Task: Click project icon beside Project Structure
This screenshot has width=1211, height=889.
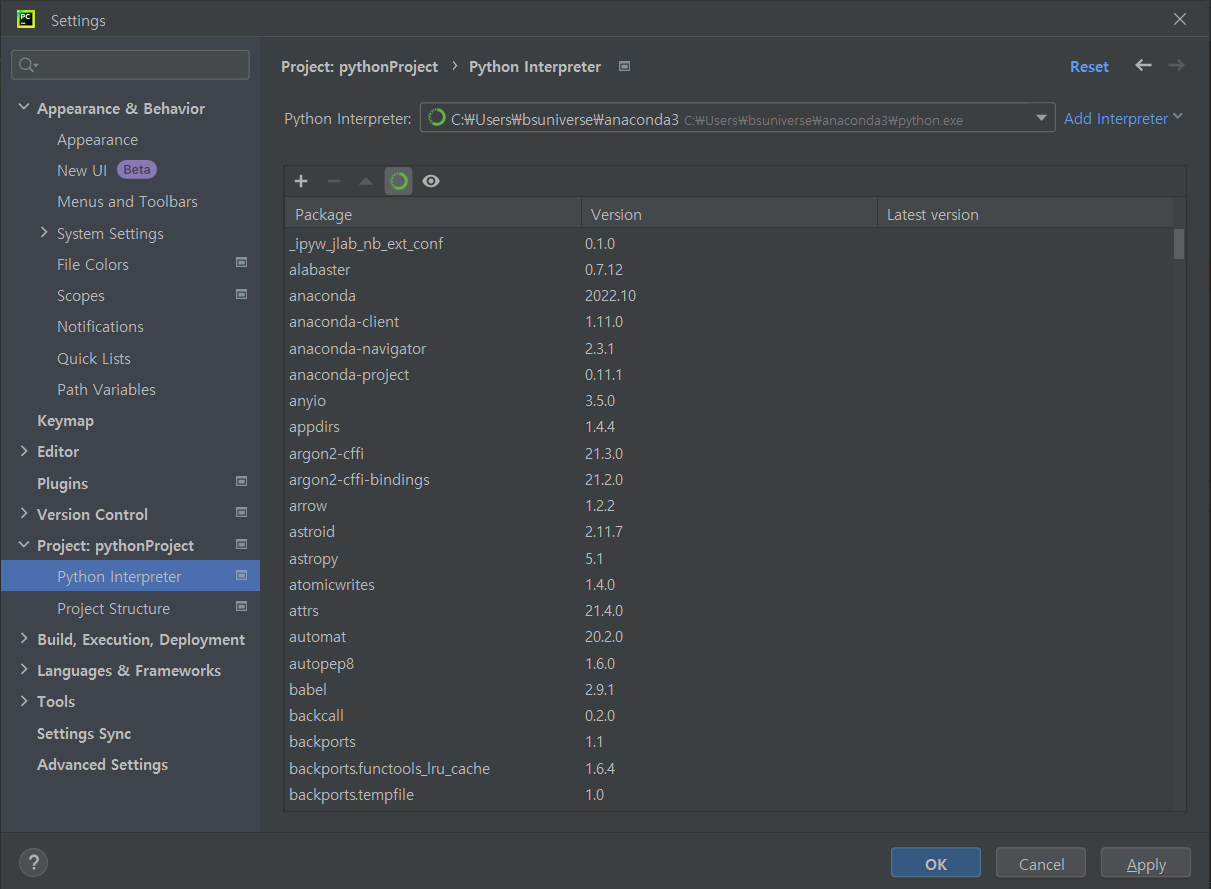Action: click(241, 607)
